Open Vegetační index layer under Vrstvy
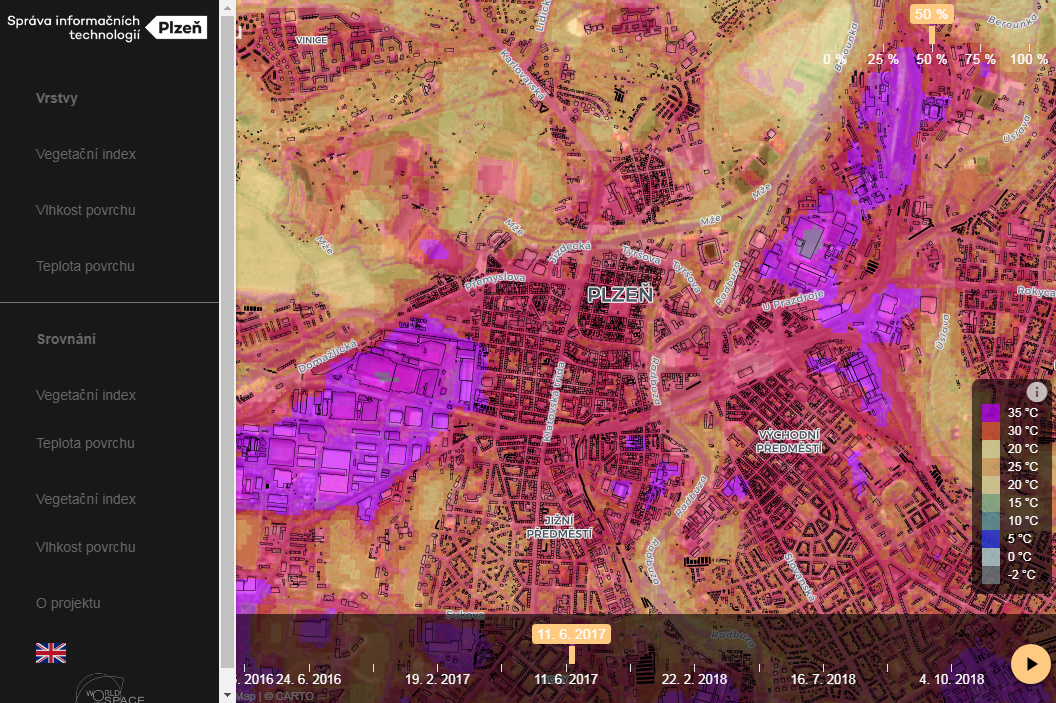Screen dimensions: 1056x703 (x=86, y=154)
